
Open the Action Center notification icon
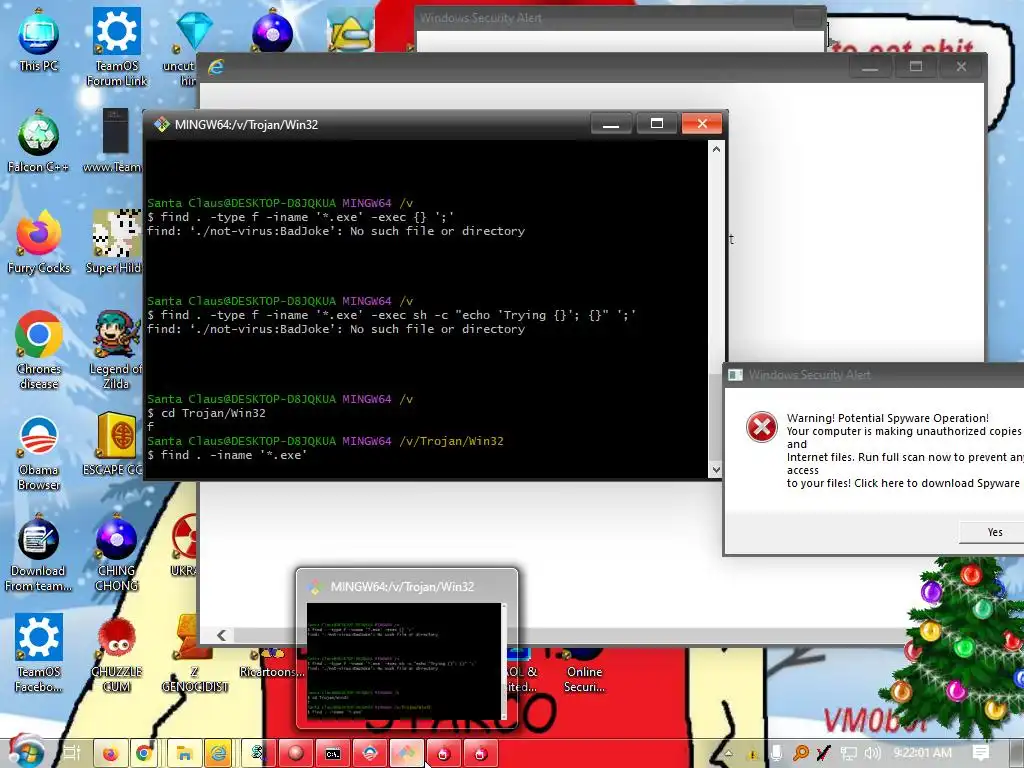tap(981, 753)
